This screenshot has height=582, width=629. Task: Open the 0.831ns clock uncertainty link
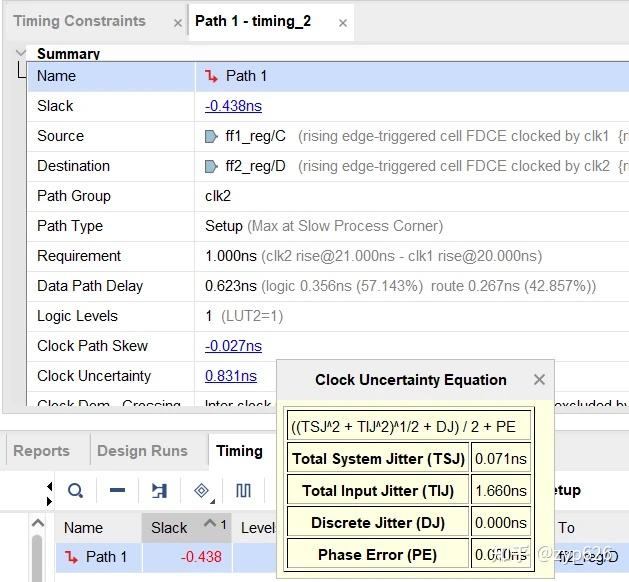coord(231,376)
